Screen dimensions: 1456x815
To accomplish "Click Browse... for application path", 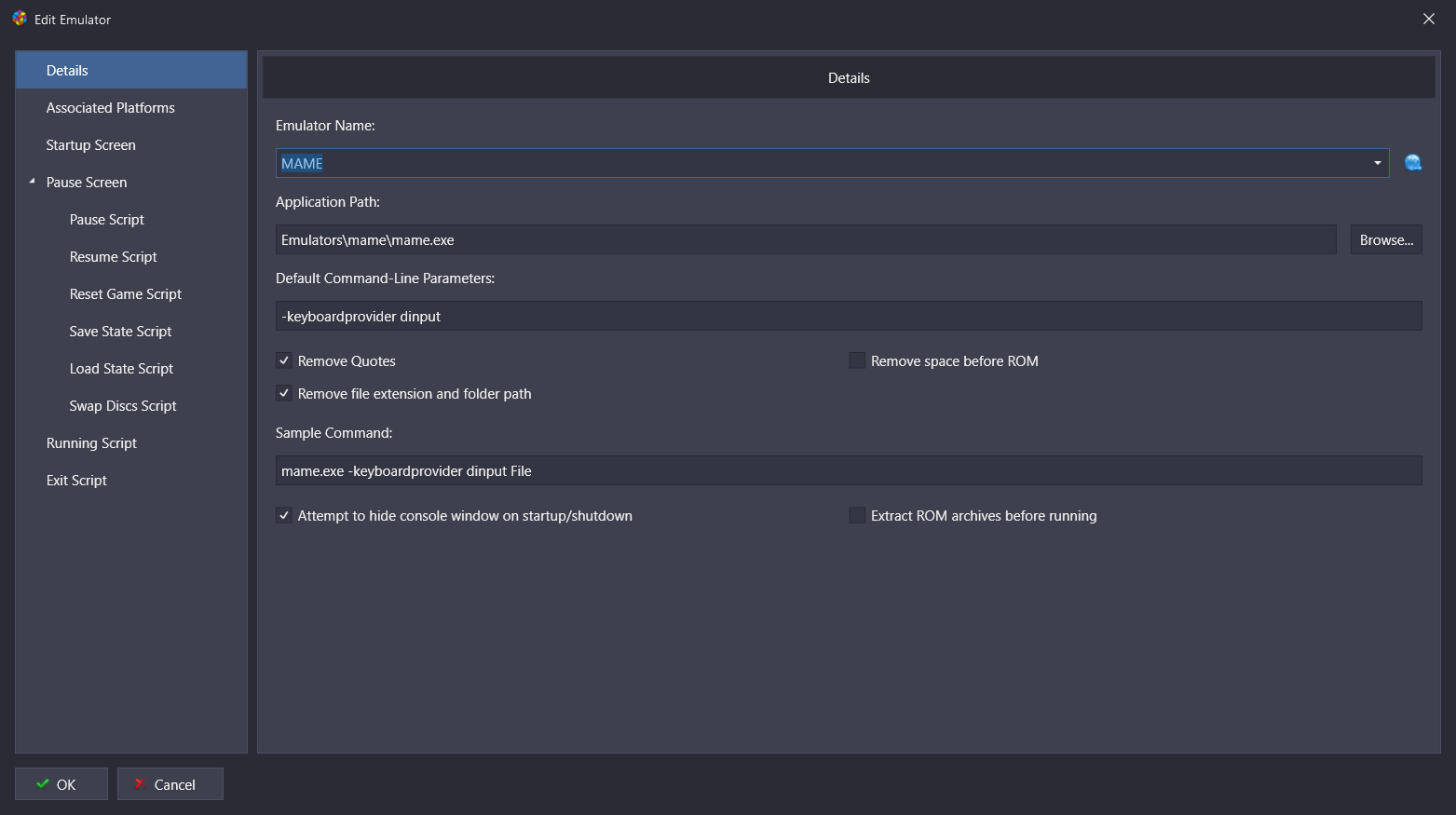I will pyautogui.click(x=1386, y=239).
